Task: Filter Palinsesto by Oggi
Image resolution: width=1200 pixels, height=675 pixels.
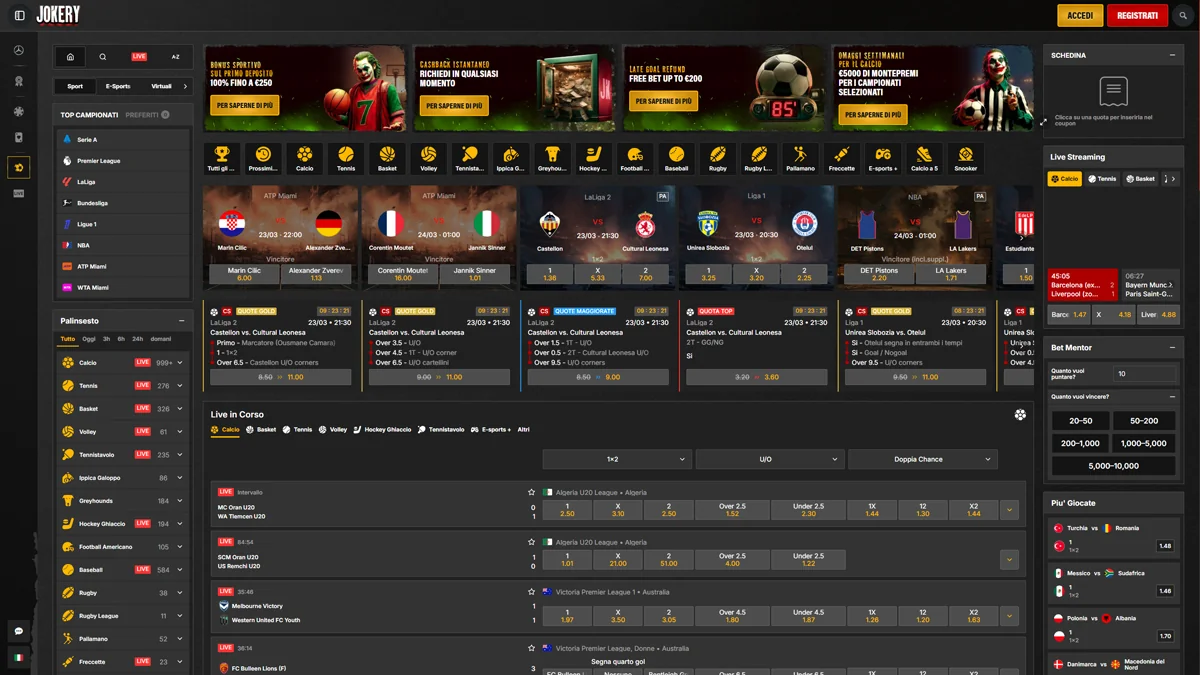Action: tap(88, 339)
